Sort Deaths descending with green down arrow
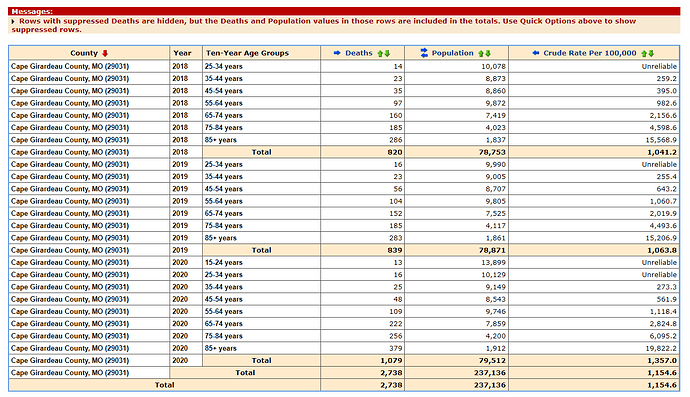Screen dimensions: 690x397 [x=387, y=54]
